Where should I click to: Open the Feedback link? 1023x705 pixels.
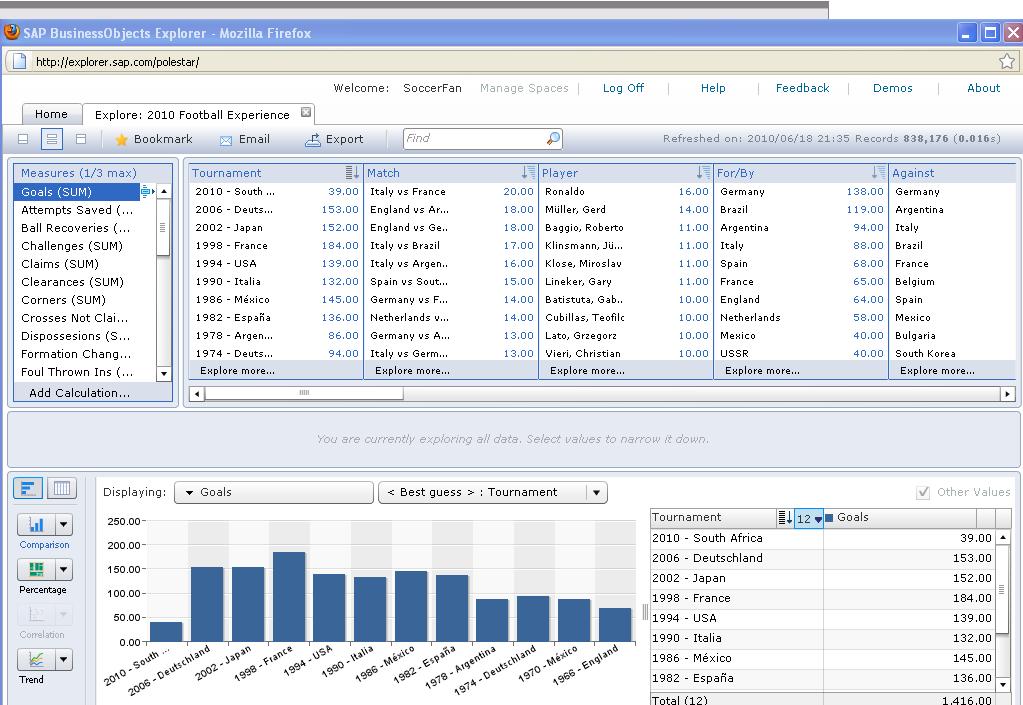(x=802, y=88)
